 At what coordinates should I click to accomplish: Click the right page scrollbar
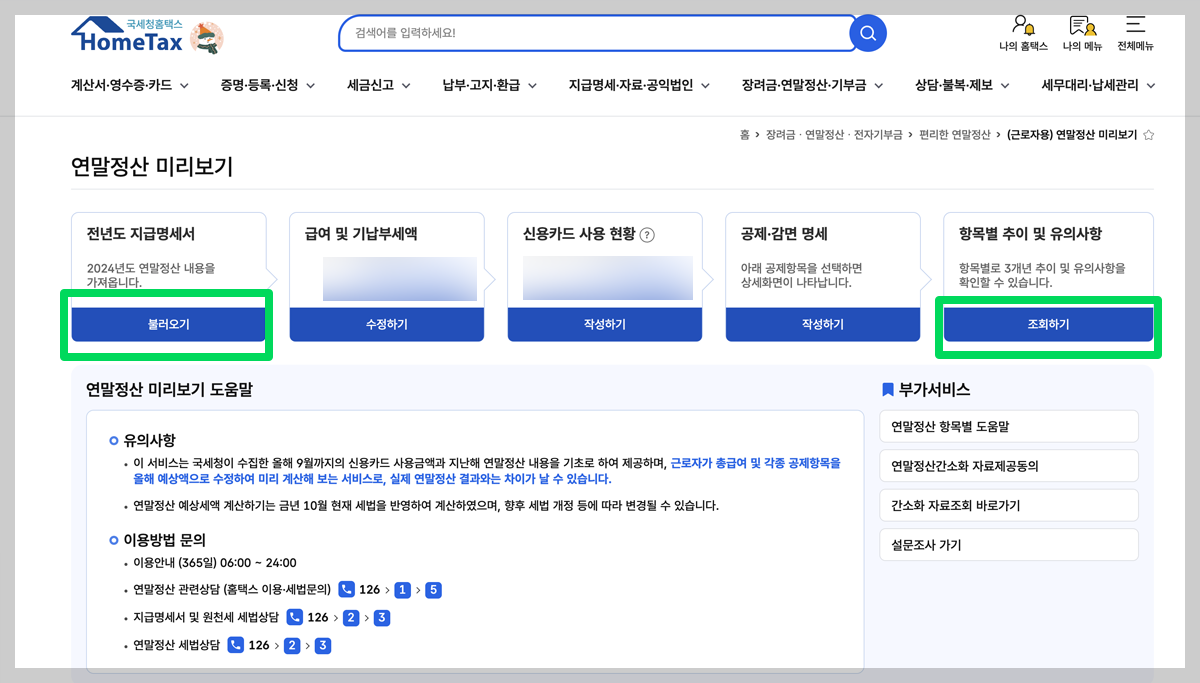point(1195,340)
